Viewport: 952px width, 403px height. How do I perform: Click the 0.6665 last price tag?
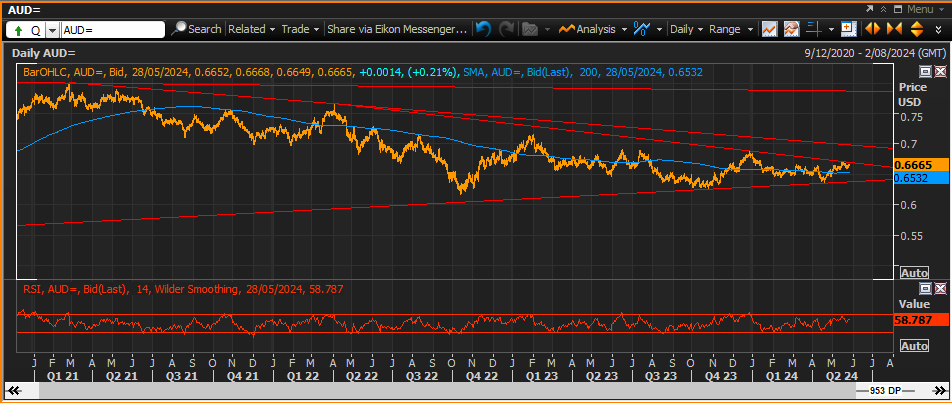pos(921,164)
